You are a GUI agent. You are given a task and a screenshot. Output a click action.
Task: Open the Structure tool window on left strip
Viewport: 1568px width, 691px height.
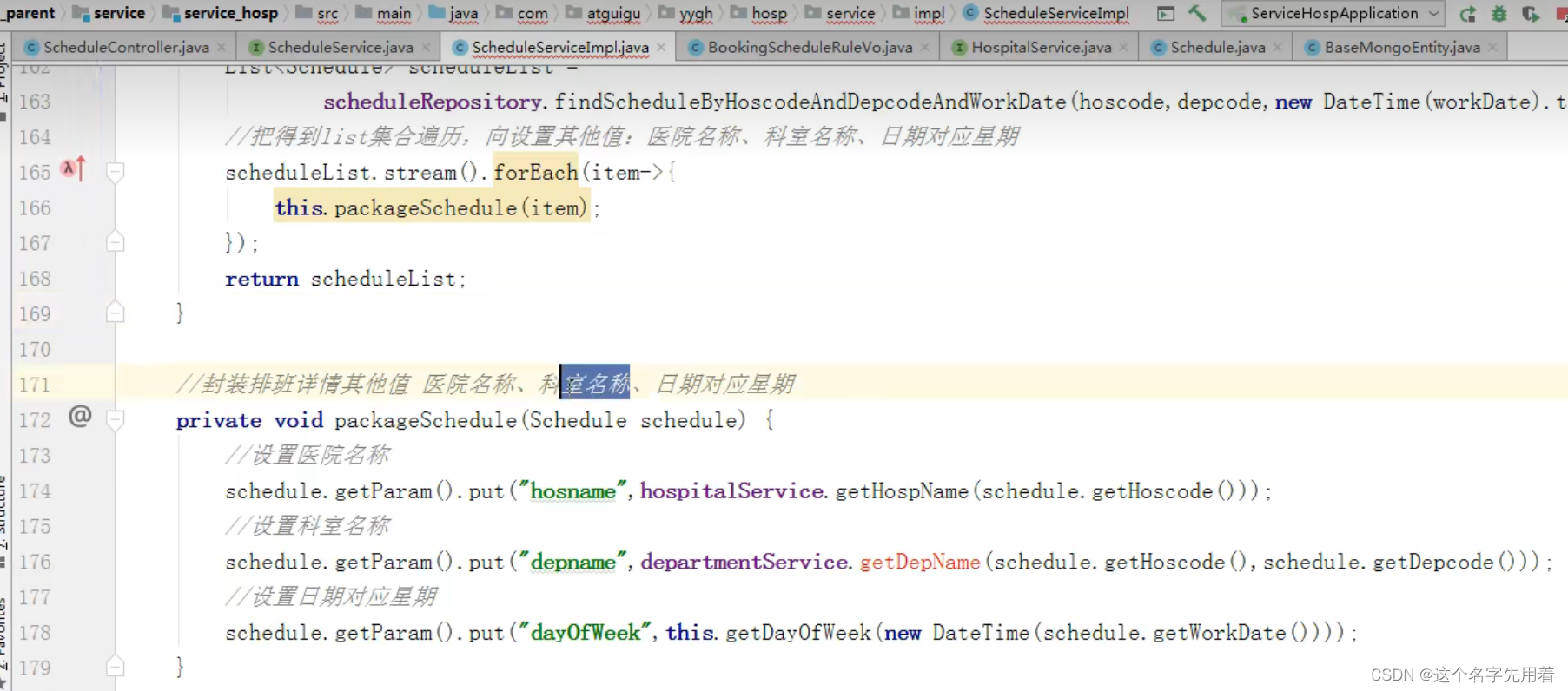coord(4,521)
